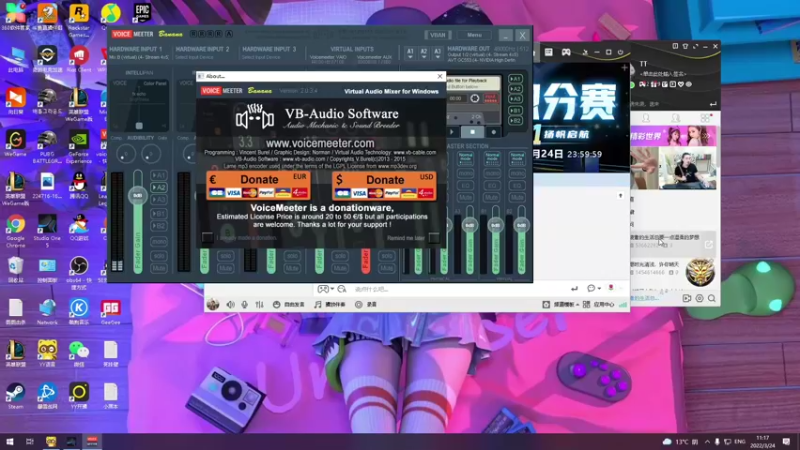Open the Windows Start menu
Viewport: 800px width, 450px height.
point(9,441)
